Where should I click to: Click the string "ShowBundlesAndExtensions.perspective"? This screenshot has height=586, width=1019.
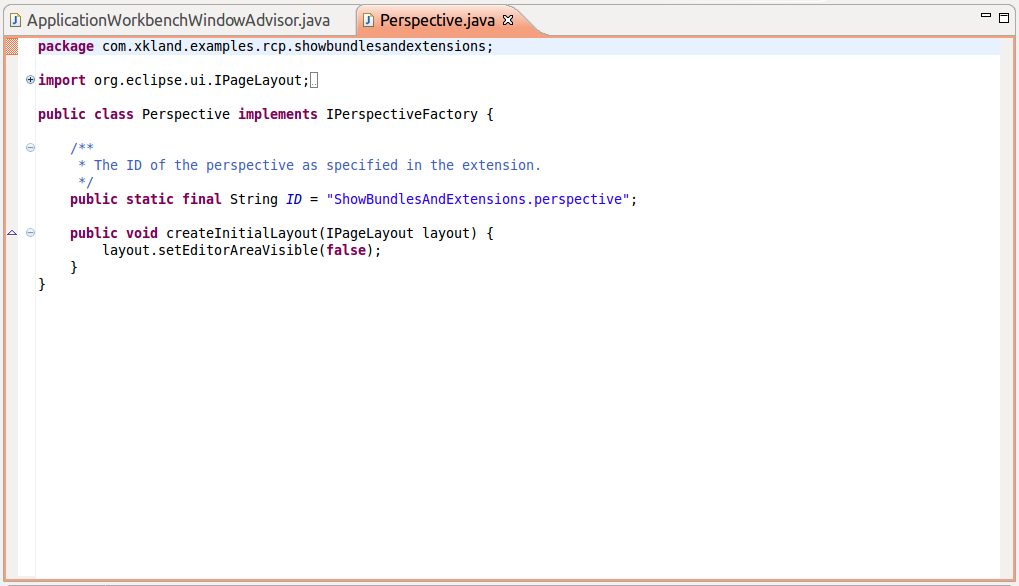click(x=478, y=199)
